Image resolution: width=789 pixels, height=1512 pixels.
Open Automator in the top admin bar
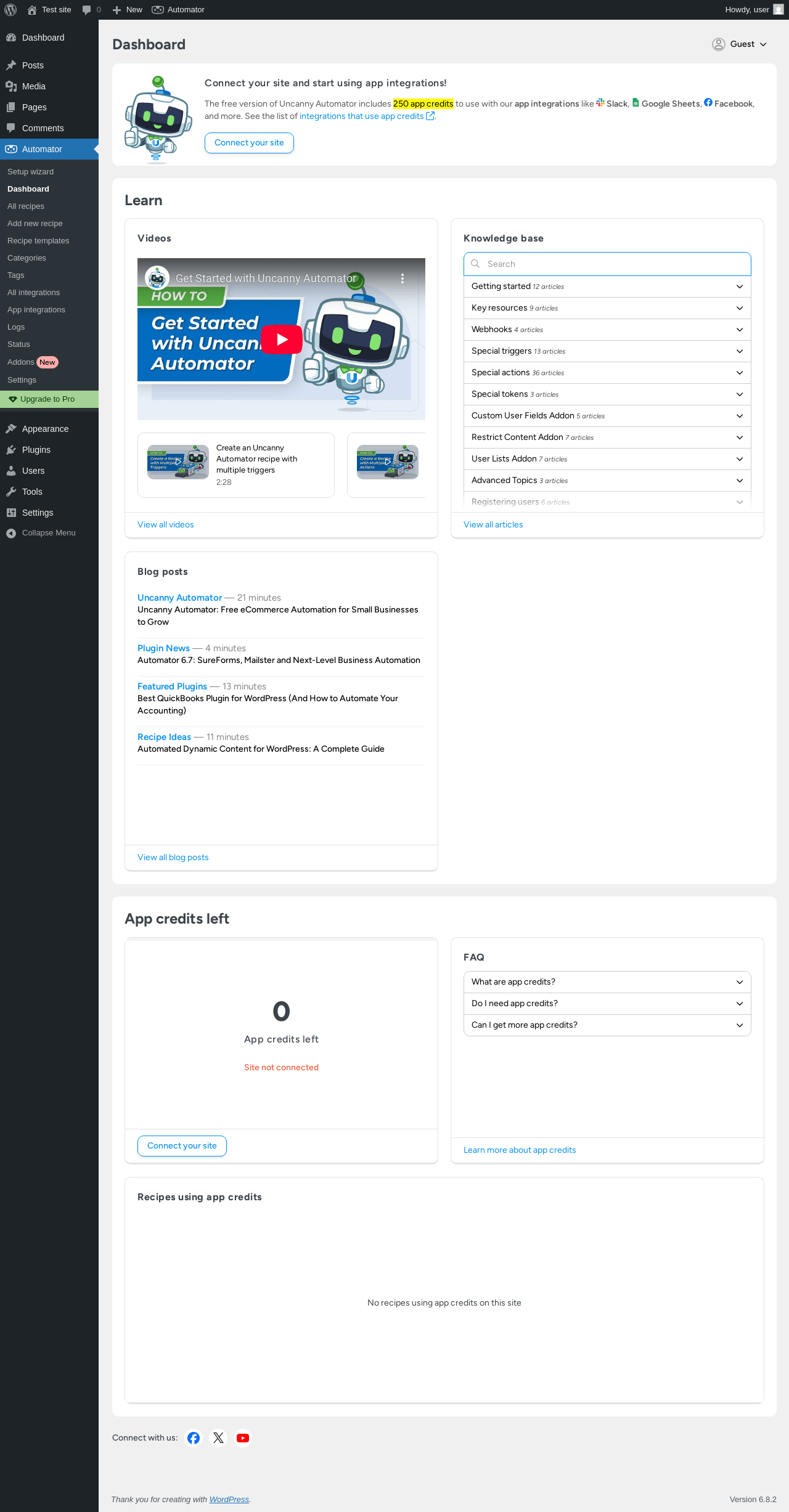[178, 10]
